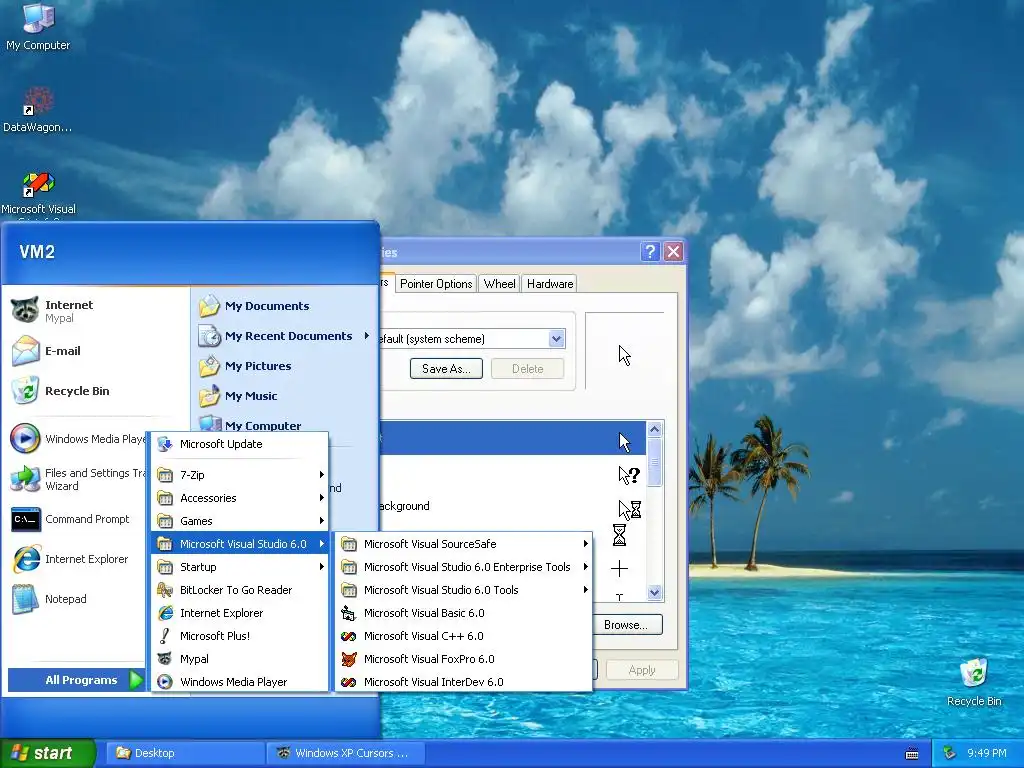This screenshot has width=1024, height=768.
Task: Launch BitLocker To Go Reader
Action: [x=240, y=590]
